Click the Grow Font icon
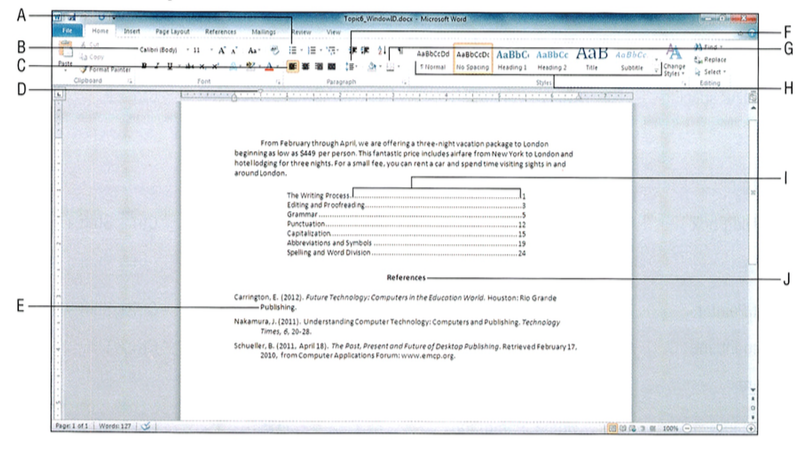 pos(221,51)
